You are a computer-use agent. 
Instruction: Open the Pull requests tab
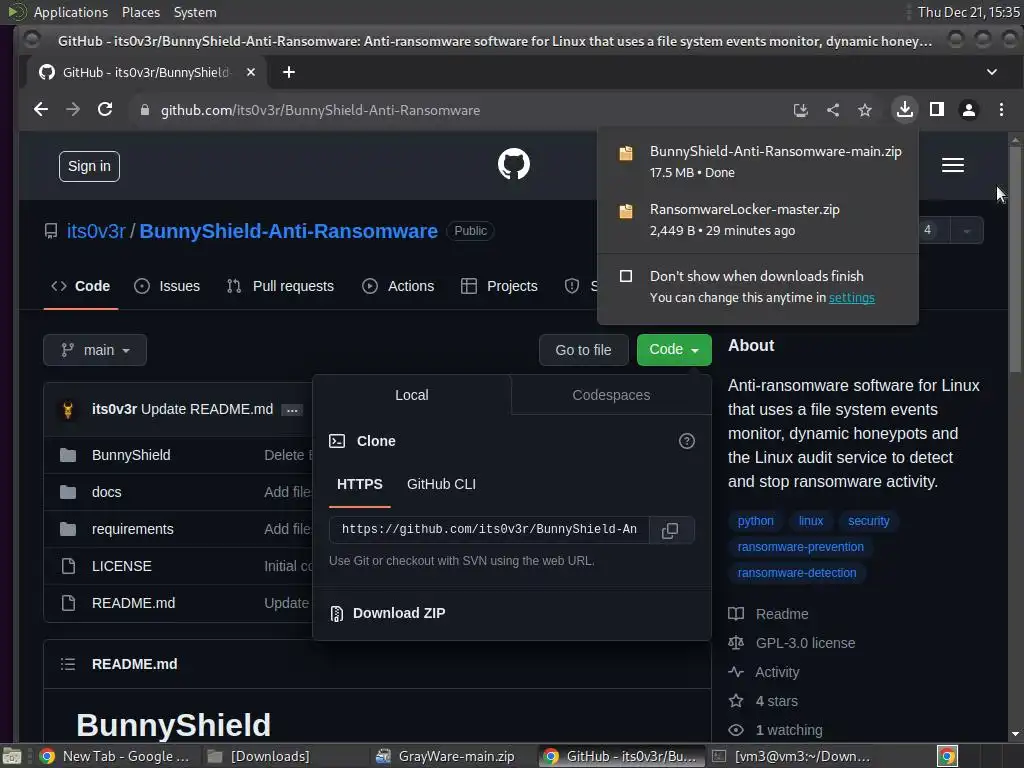pyautogui.click(x=280, y=286)
